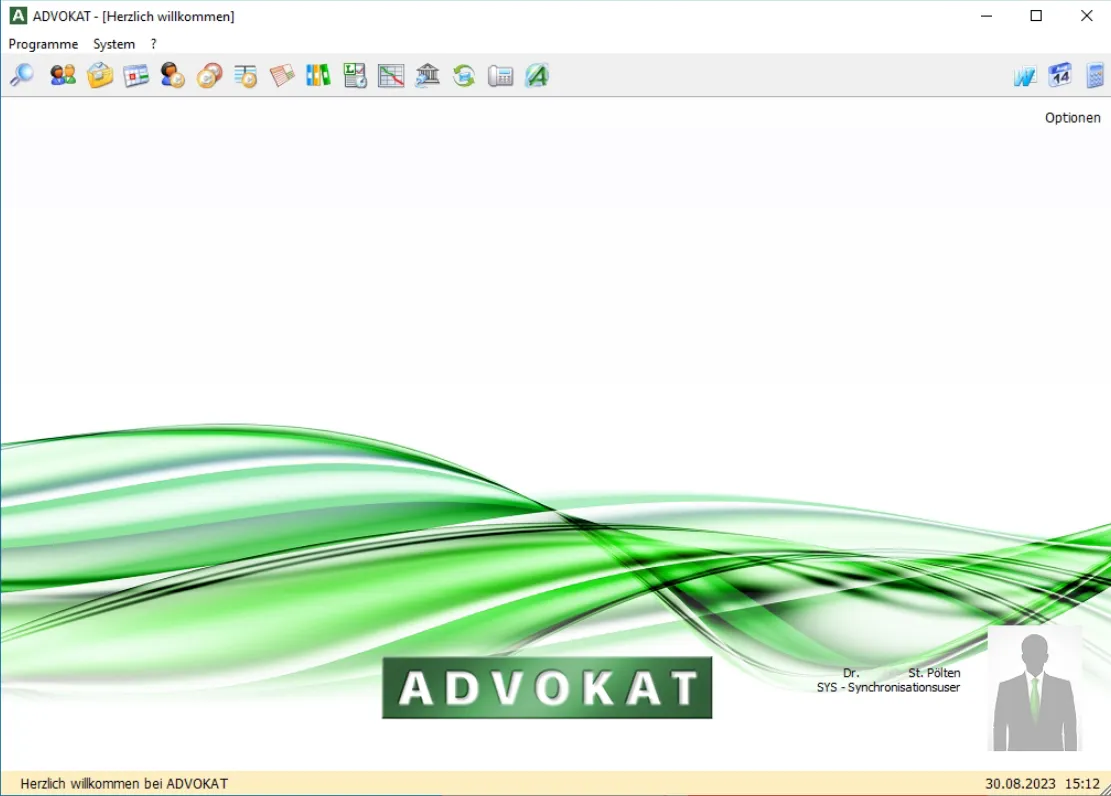Click the declining chart spreadsheet icon

[x=391, y=75]
